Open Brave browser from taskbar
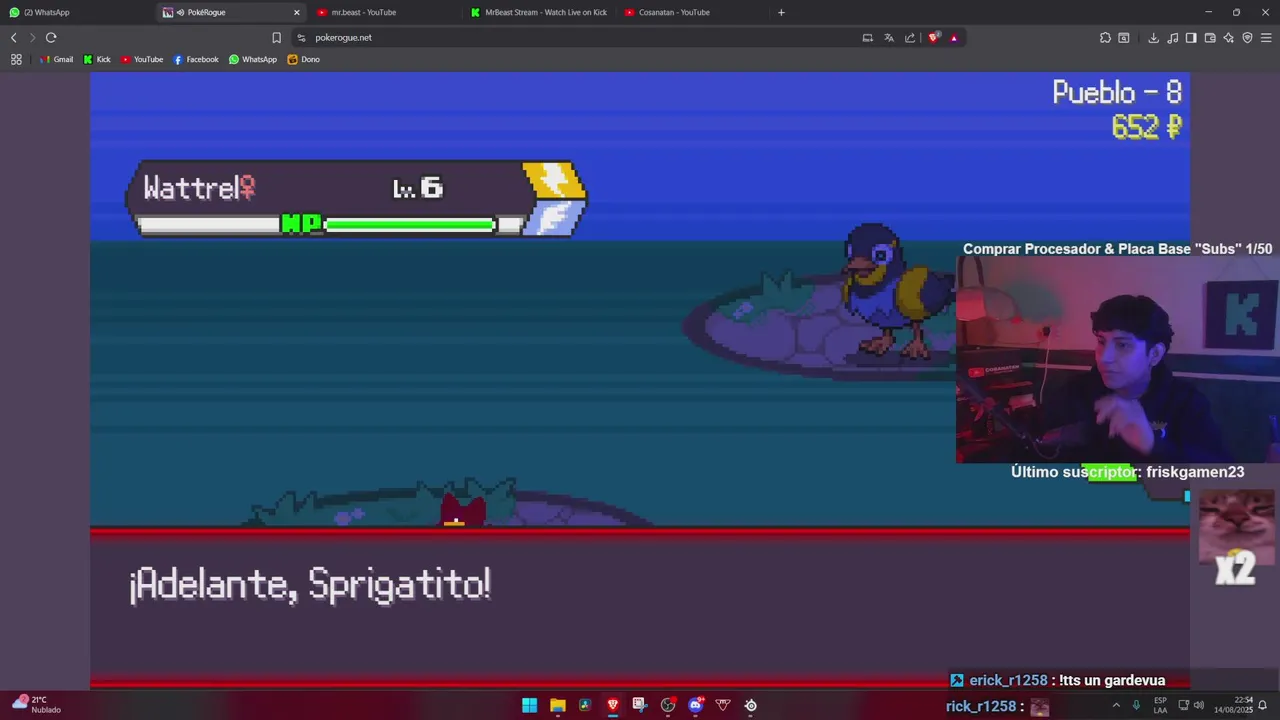Image resolution: width=1280 pixels, height=720 pixels. [612, 705]
